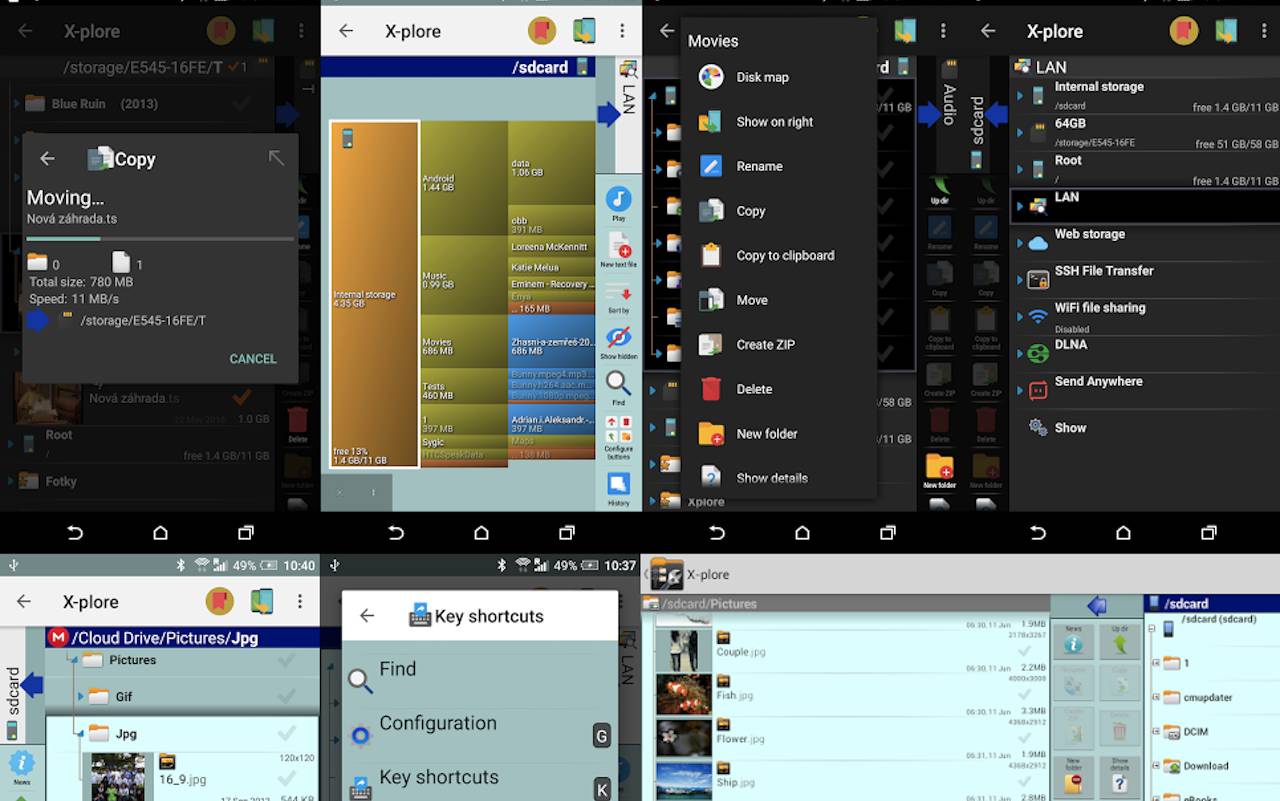Tap Find magnifier in disk map side toolbar
Screen dimensions: 1280x801
618,388
